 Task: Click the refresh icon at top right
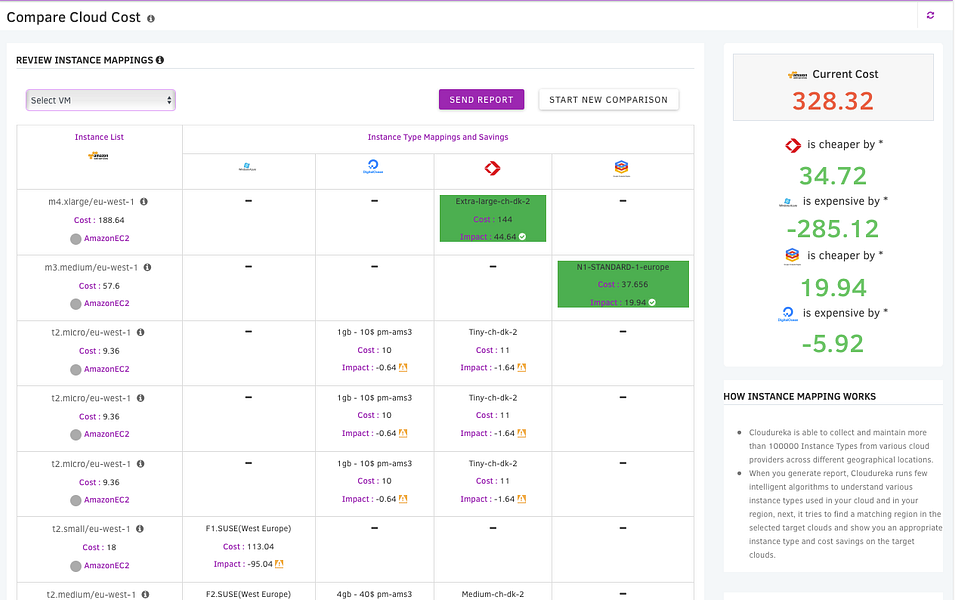click(930, 15)
